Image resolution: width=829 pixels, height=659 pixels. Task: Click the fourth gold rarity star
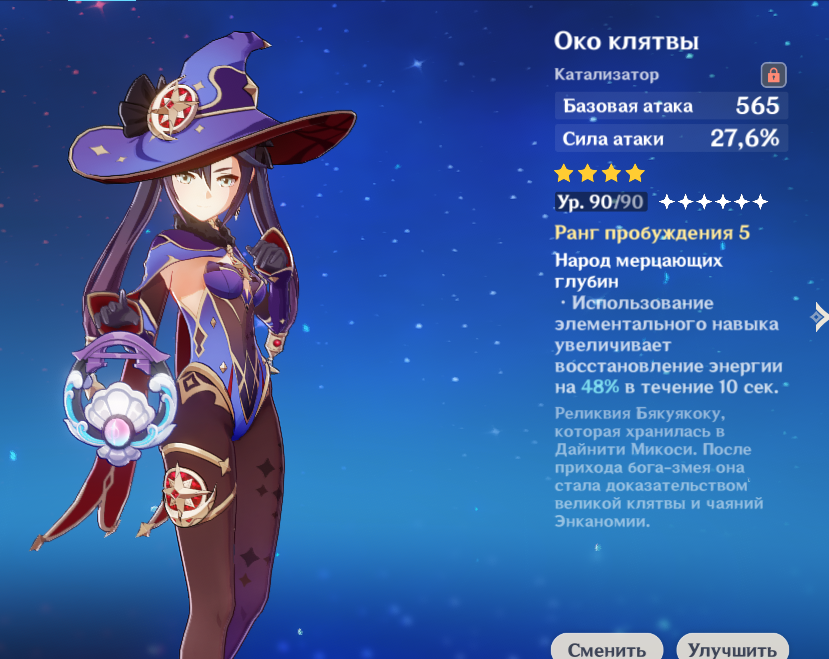[635, 173]
